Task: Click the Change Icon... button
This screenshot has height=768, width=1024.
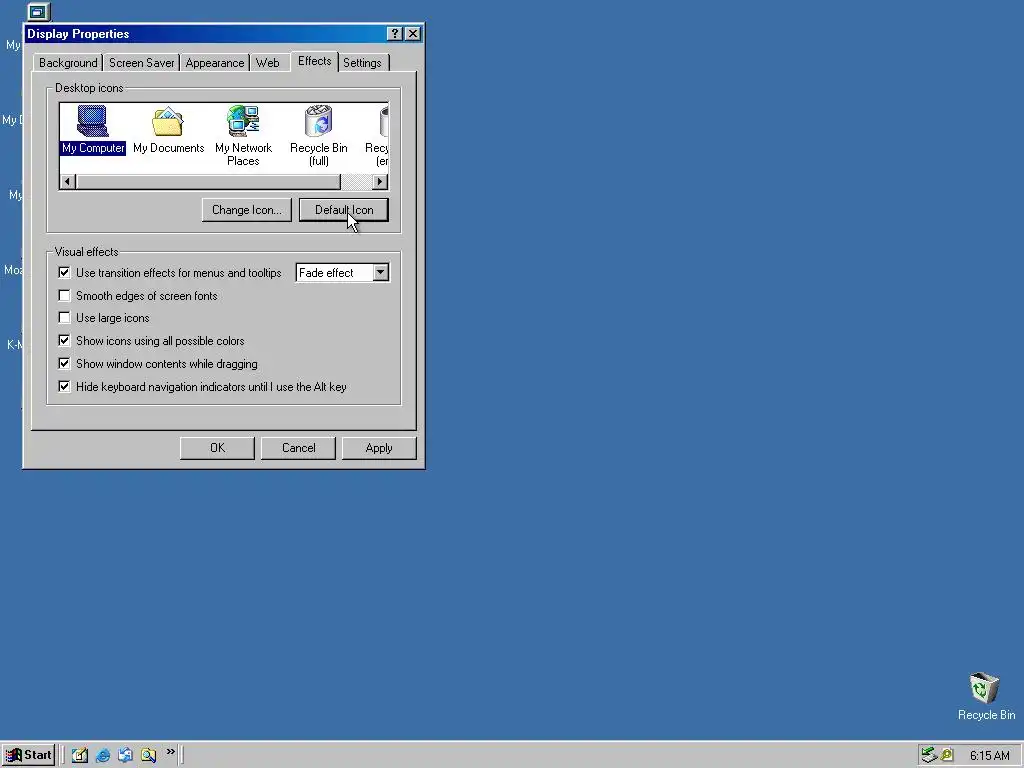Action: click(247, 210)
